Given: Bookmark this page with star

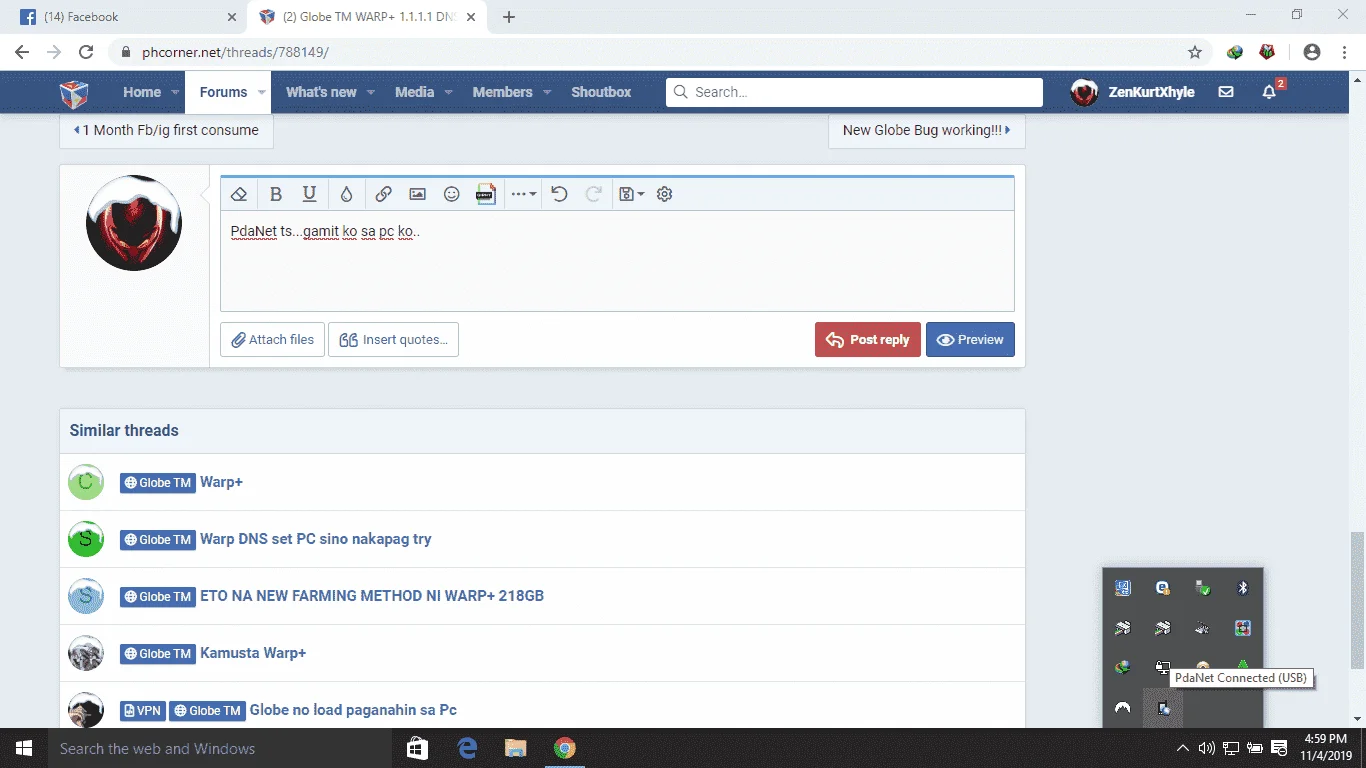Looking at the screenshot, I should (x=1195, y=52).
